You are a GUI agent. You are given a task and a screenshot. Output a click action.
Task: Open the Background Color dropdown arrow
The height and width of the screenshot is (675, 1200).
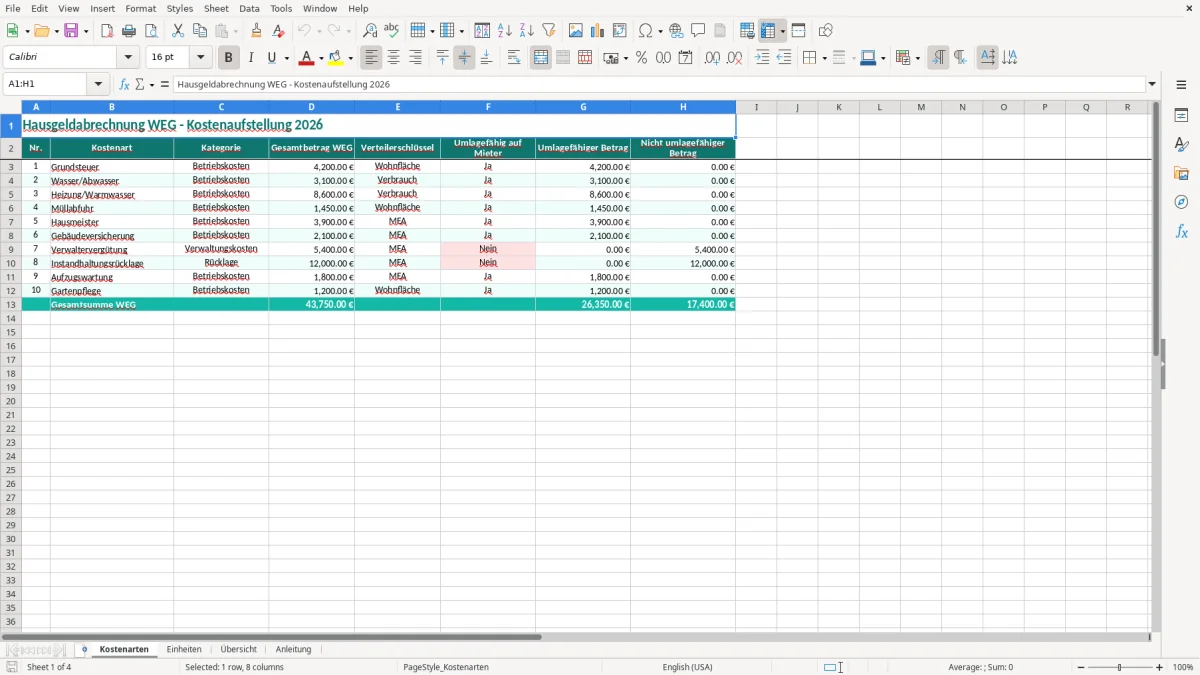click(350, 58)
